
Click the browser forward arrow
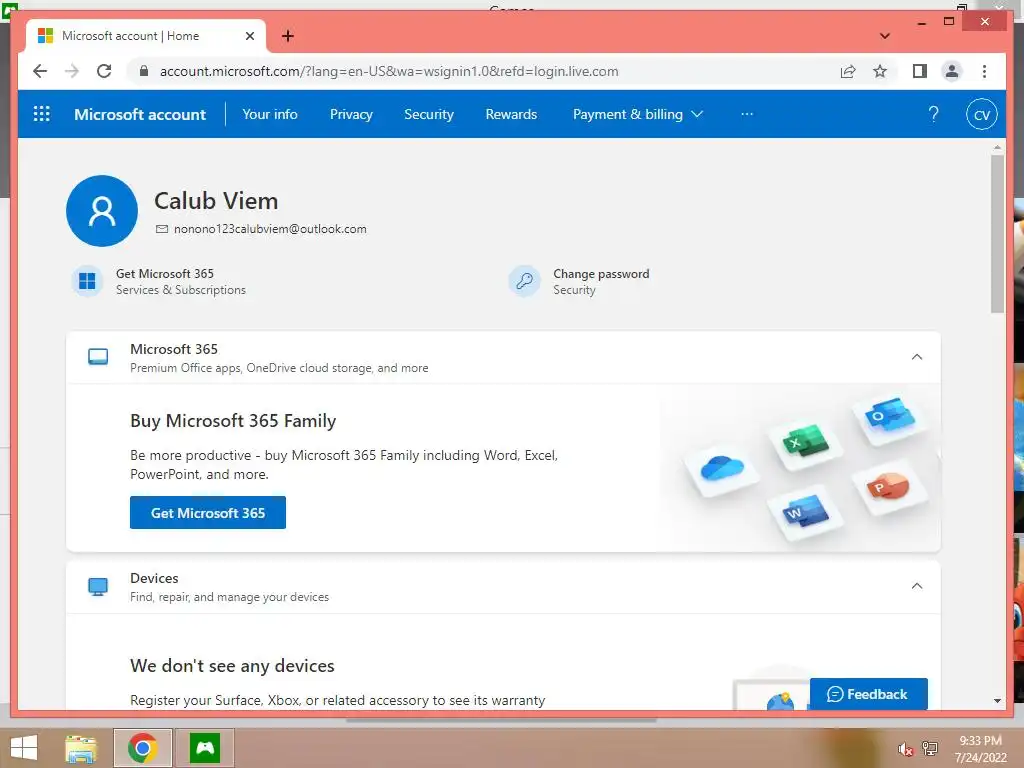[x=72, y=71]
